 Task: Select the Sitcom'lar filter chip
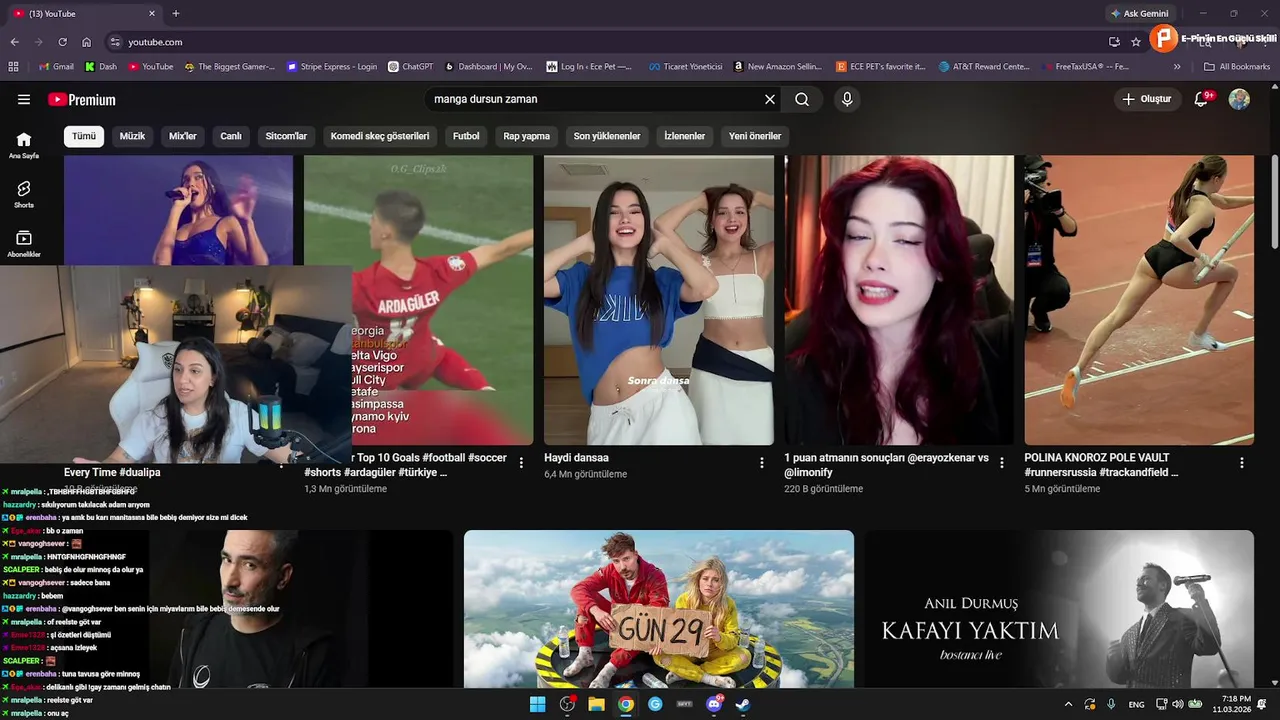coord(286,136)
